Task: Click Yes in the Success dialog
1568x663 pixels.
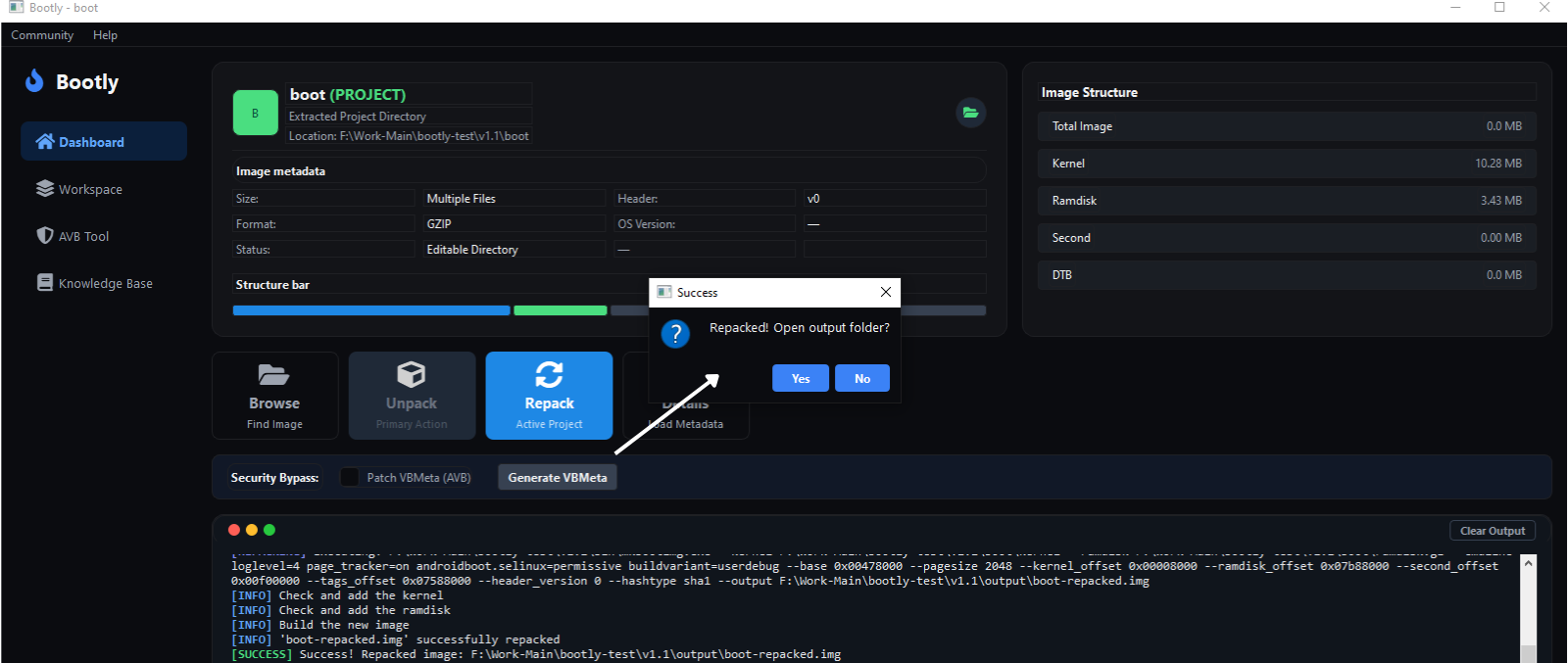Action: (801, 378)
